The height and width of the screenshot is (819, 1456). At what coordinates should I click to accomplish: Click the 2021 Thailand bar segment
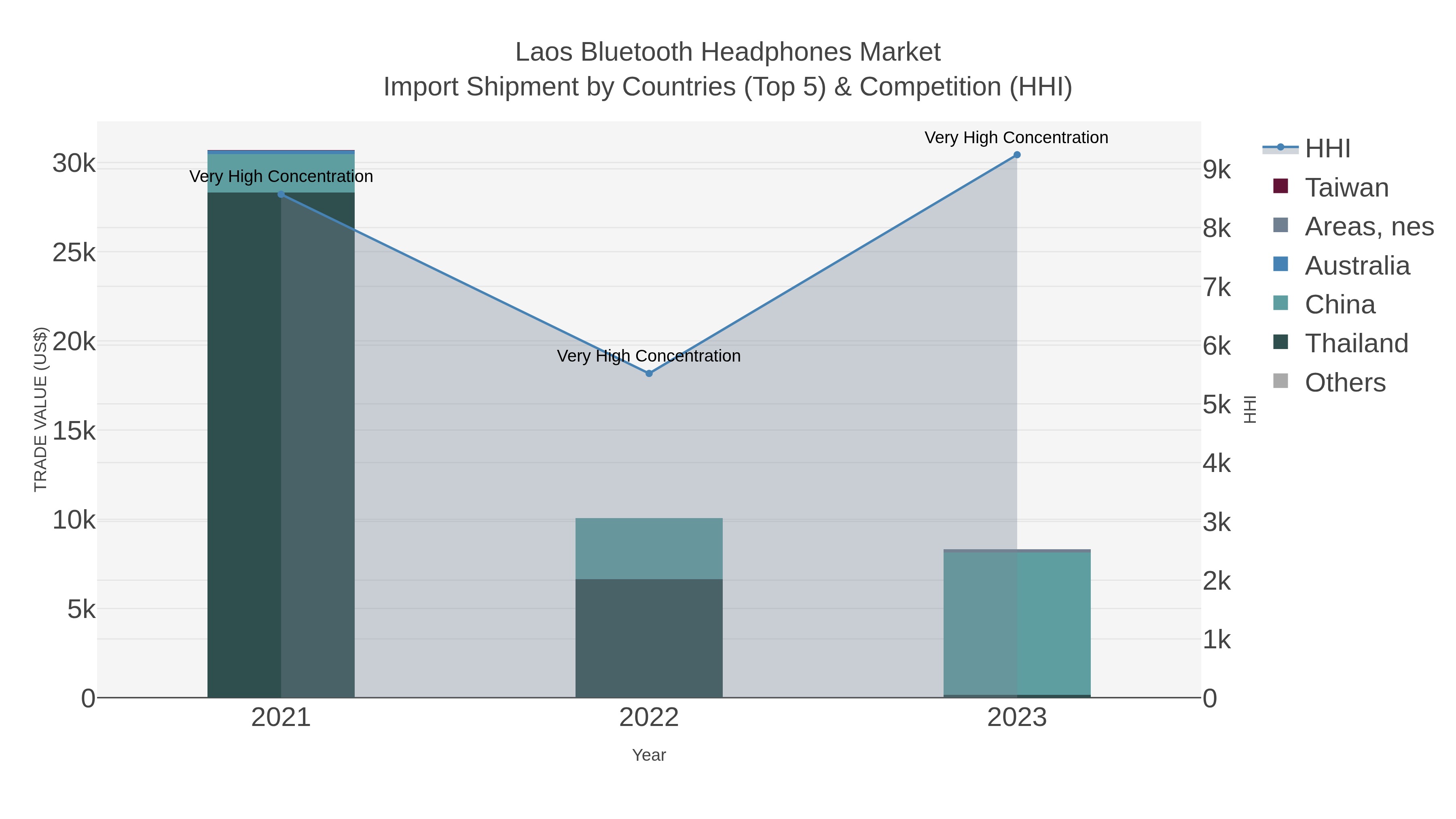[281, 445]
